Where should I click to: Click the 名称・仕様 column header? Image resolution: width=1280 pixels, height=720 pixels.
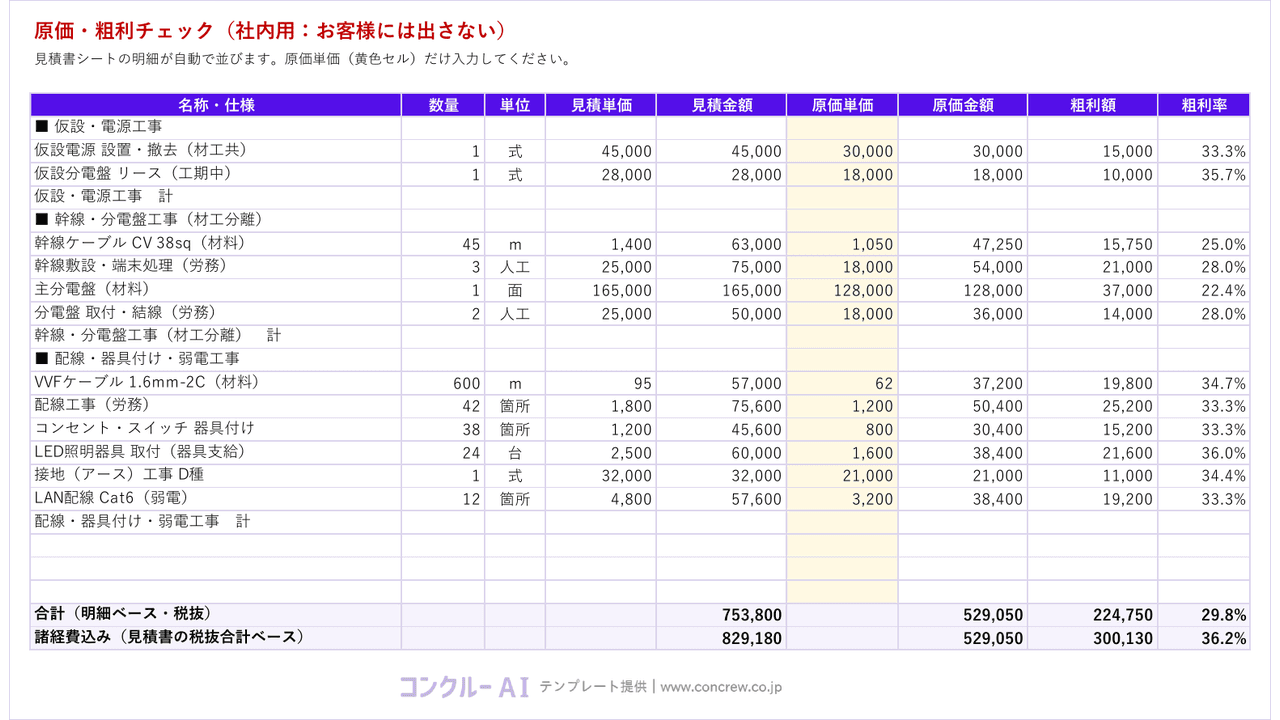tap(216, 105)
